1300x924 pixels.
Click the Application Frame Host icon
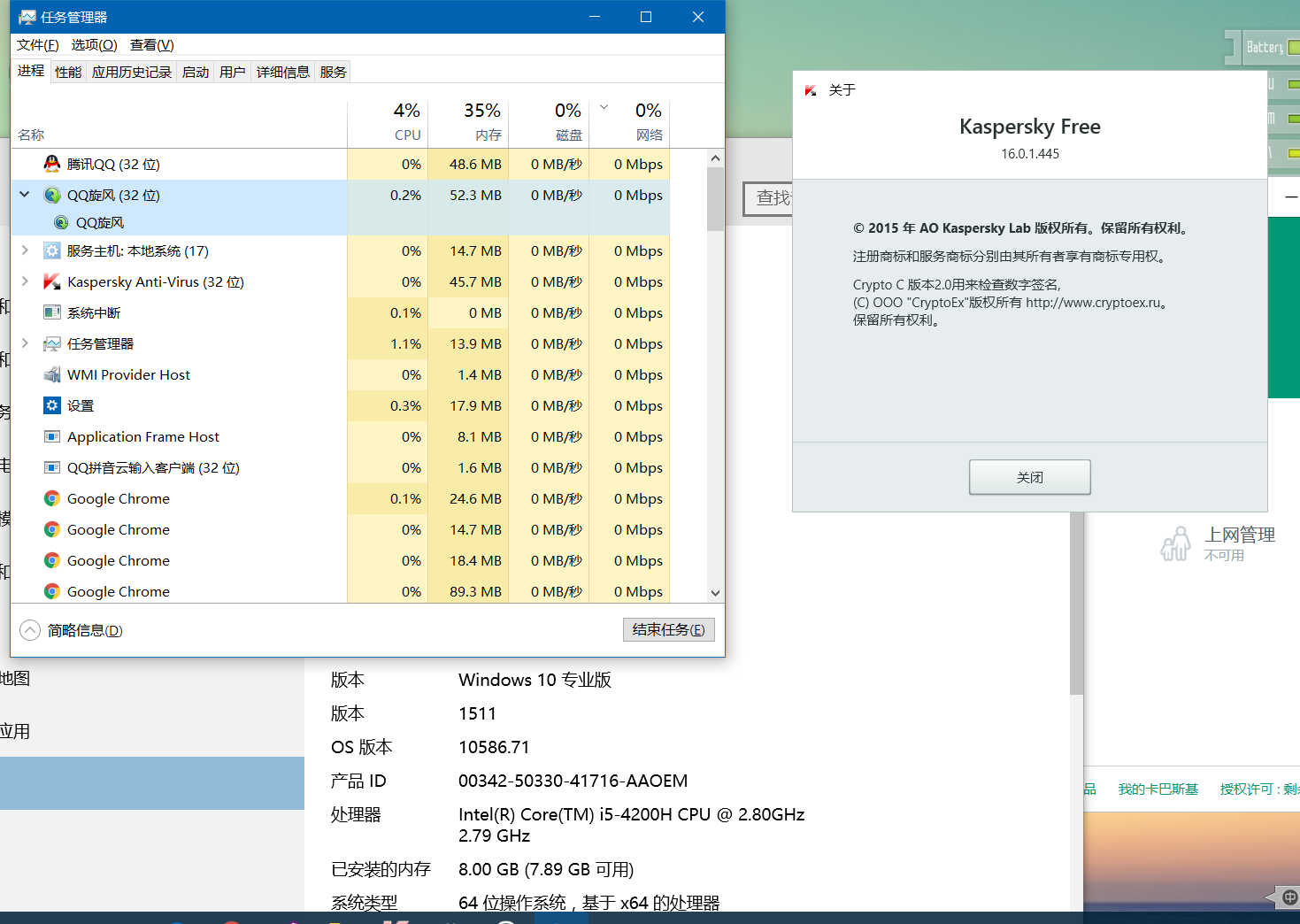(52, 436)
